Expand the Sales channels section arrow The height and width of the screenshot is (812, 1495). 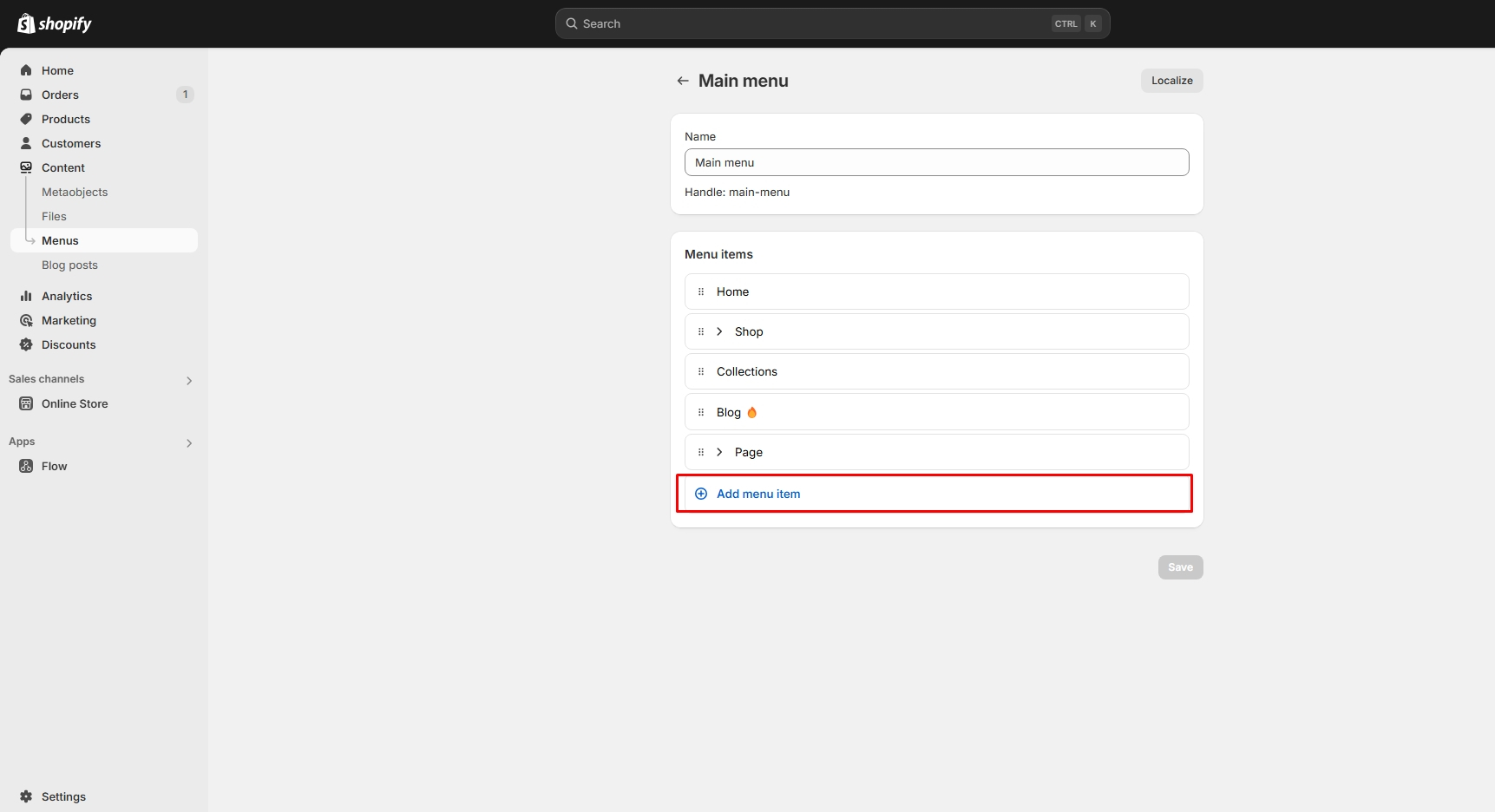click(189, 380)
